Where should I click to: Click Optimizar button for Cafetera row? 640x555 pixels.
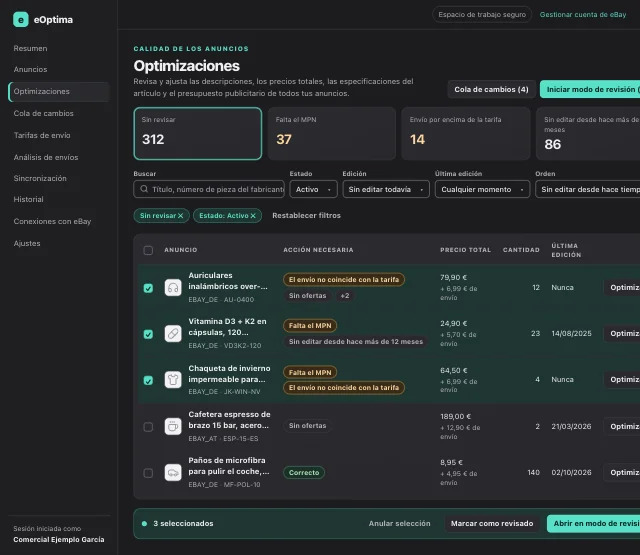tap(622, 426)
